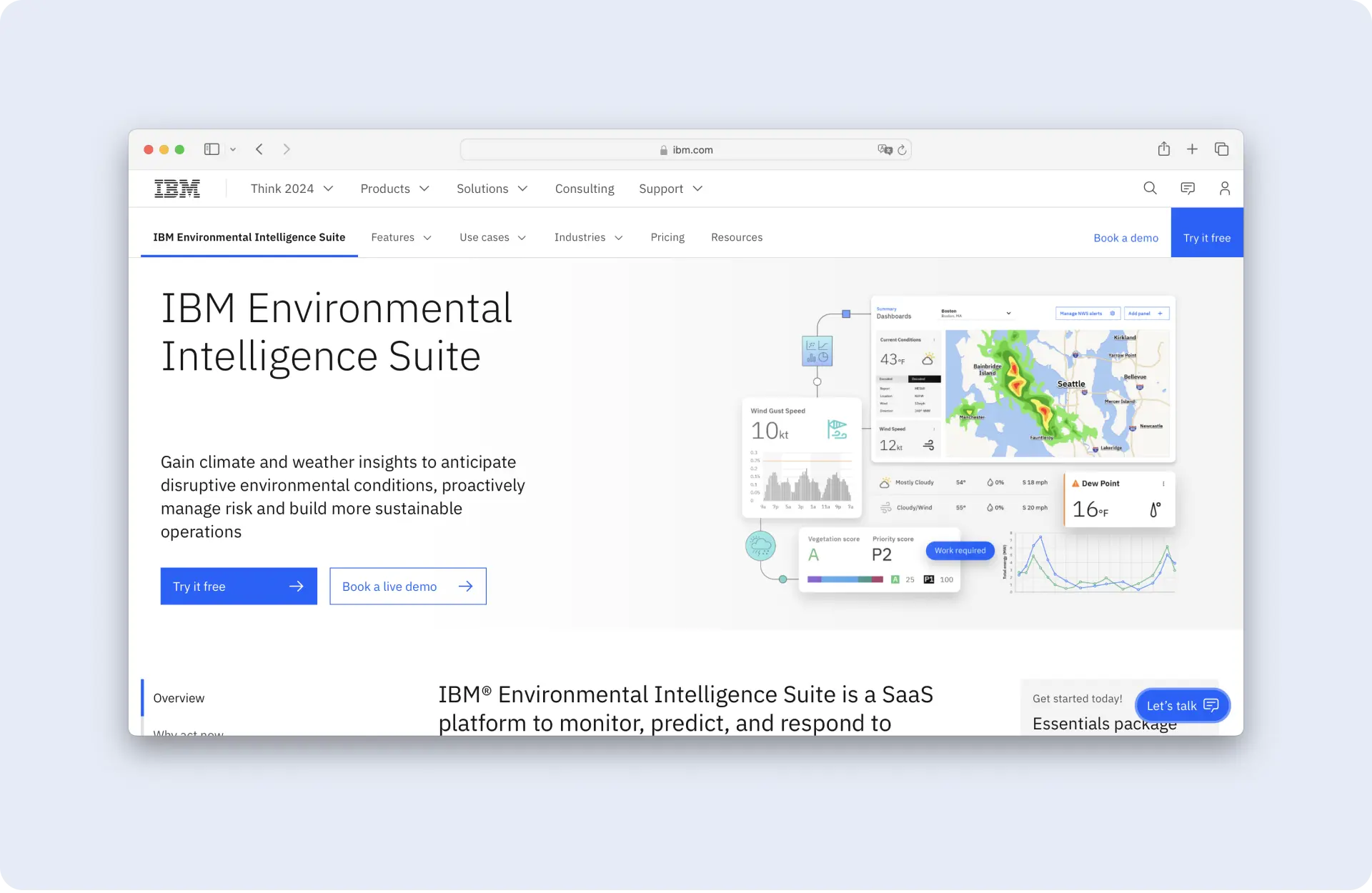1372x893 pixels.
Task: Open the Industries dropdown
Action: 588,237
